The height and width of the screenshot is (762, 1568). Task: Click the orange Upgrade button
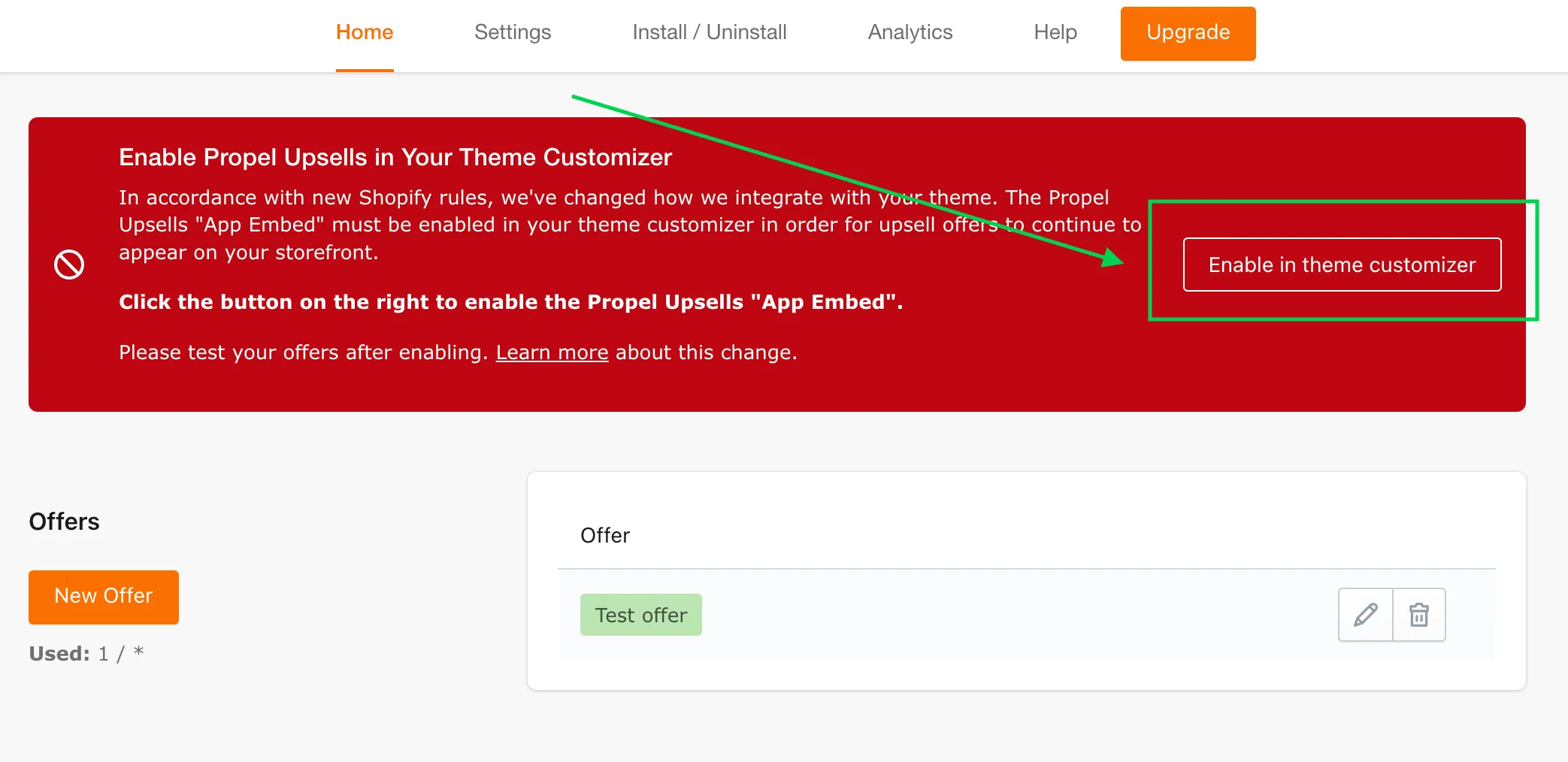[1188, 33]
